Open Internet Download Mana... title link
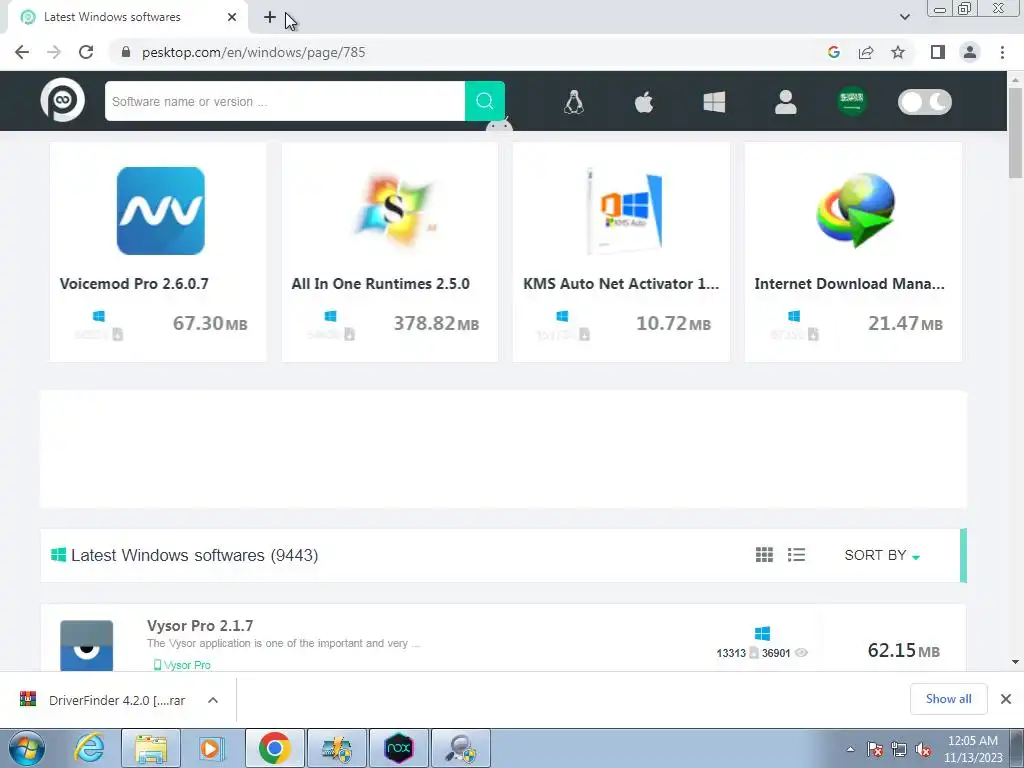This screenshot has width=1024, height=768. [849, 284]
